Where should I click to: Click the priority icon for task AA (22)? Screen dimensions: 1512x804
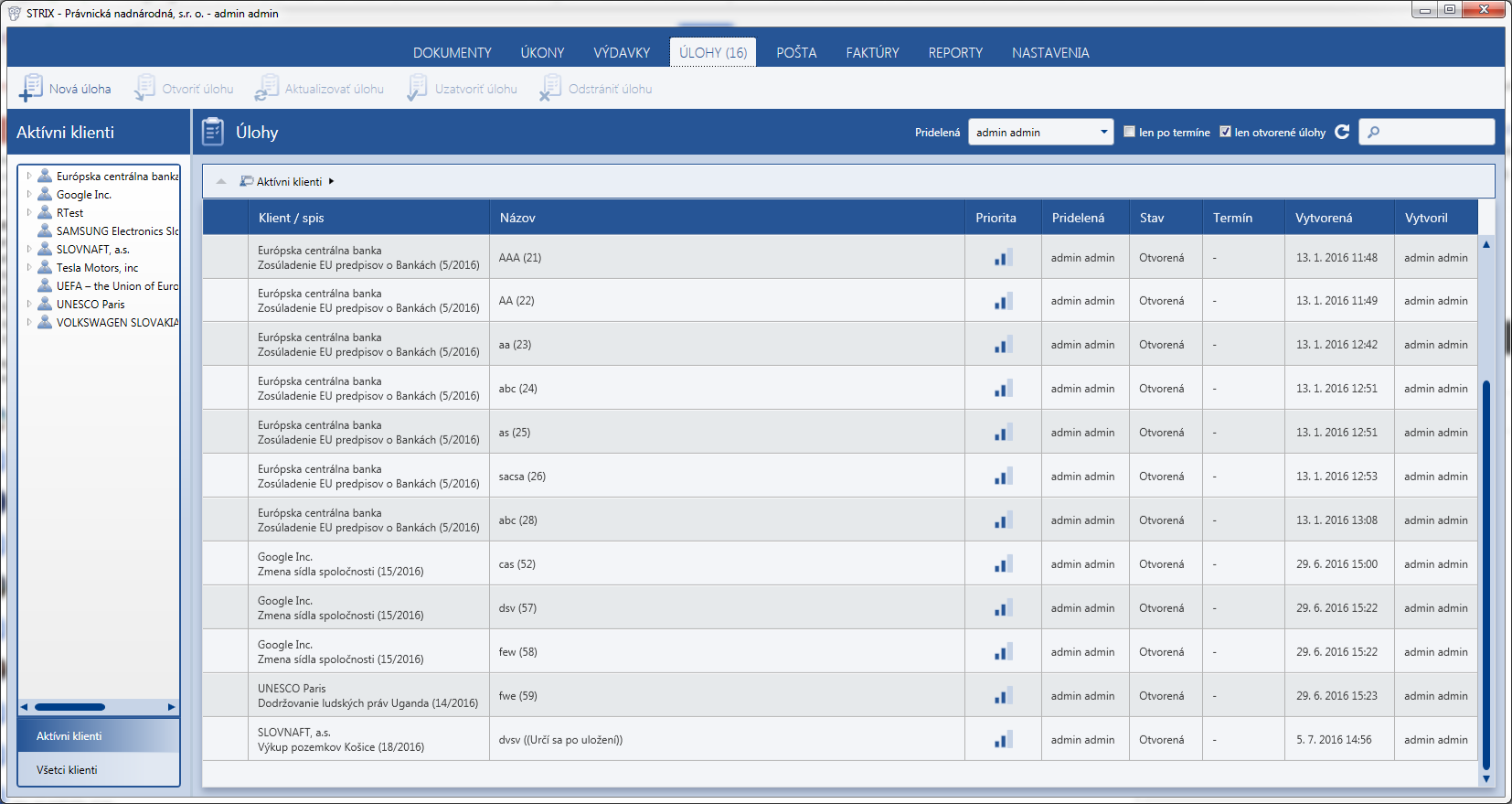(x=1003, y=301)
